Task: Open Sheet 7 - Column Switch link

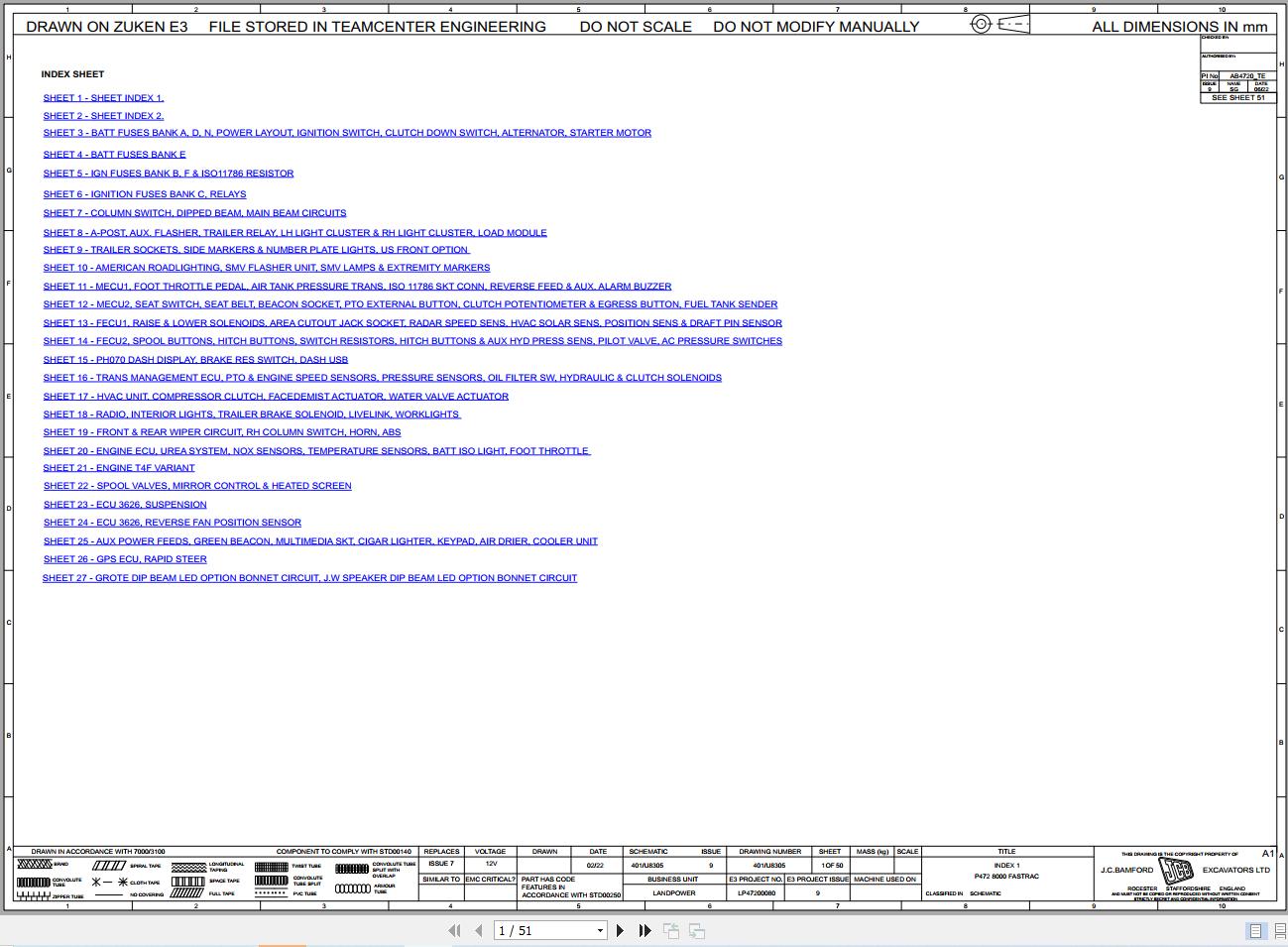Action: 194,213
